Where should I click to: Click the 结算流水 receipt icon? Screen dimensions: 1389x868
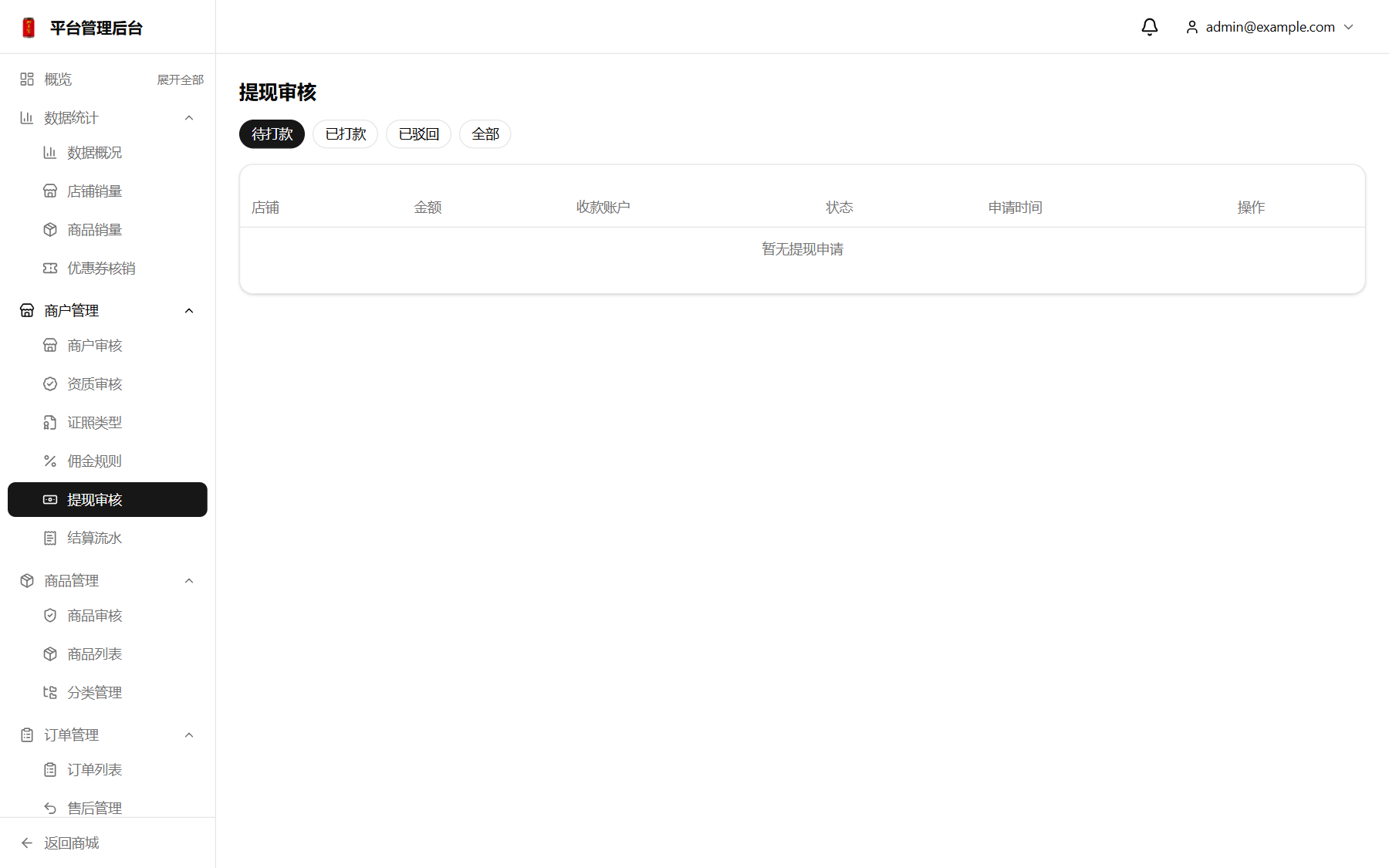click(50, 539)
